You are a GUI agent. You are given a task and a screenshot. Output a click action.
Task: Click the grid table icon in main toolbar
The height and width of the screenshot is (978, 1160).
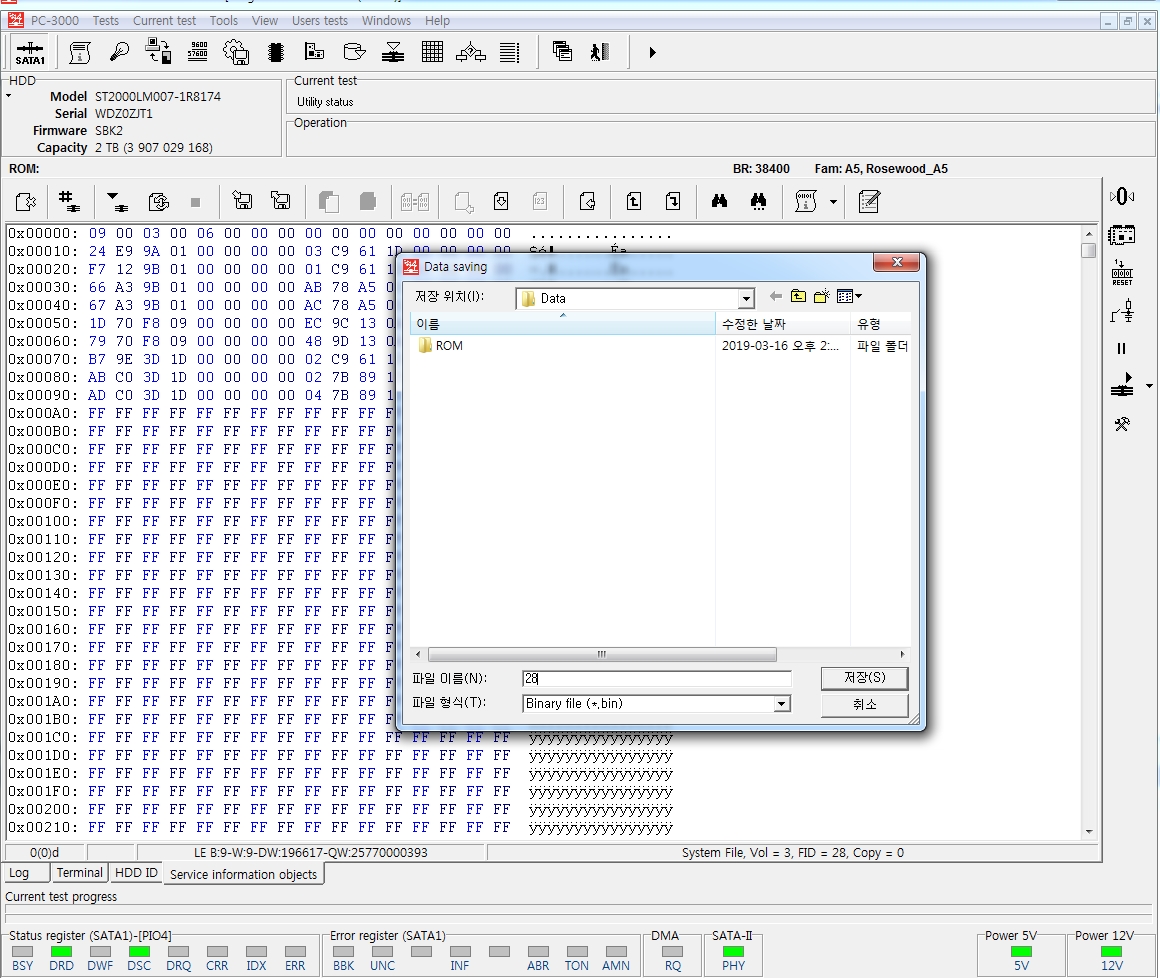coord(432,52)
